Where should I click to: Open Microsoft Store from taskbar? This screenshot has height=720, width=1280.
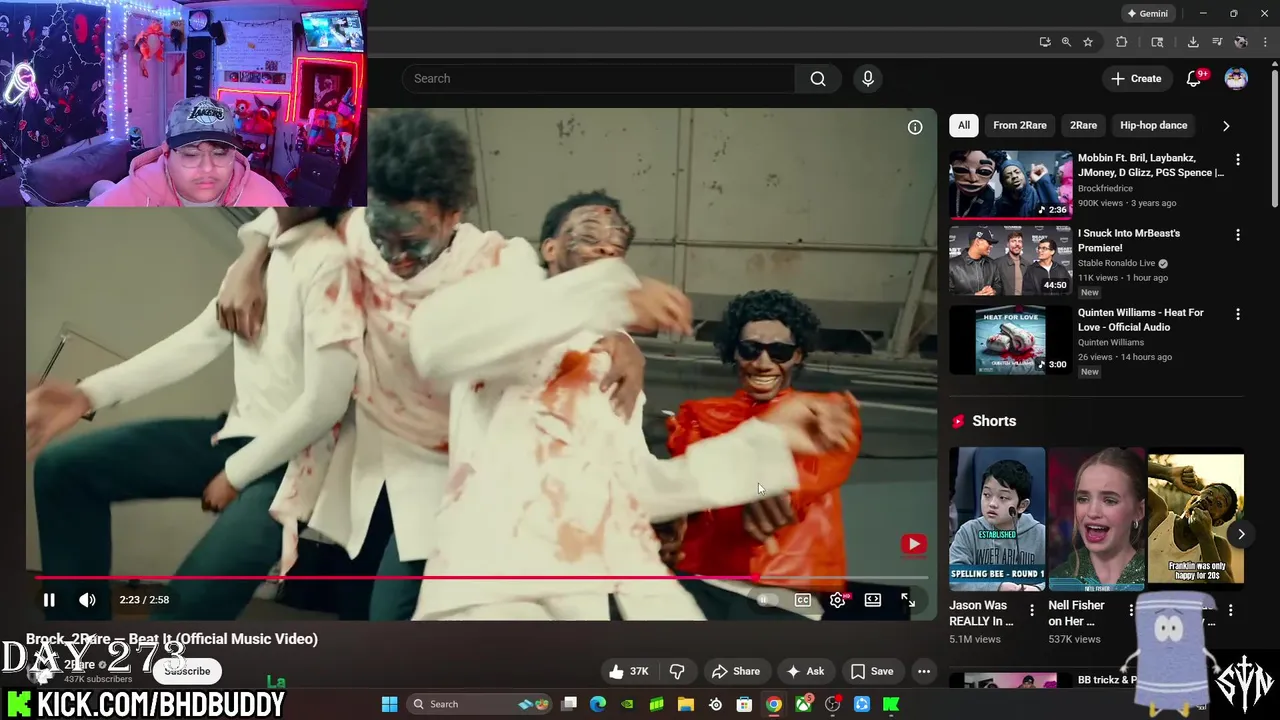(x=744, y=704)
